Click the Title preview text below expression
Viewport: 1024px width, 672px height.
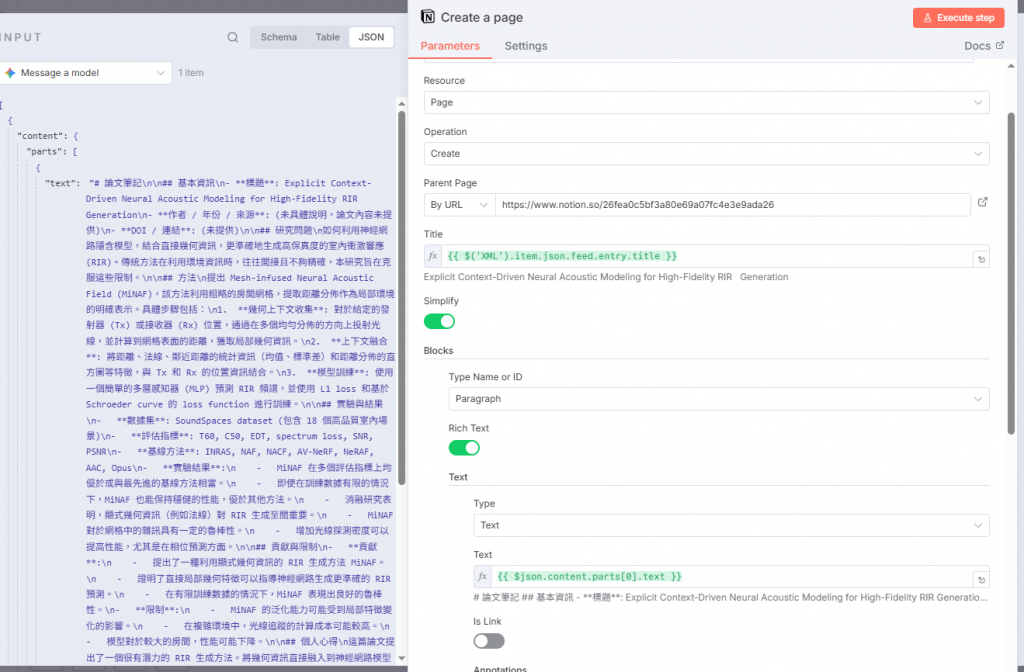pos(605,277)
